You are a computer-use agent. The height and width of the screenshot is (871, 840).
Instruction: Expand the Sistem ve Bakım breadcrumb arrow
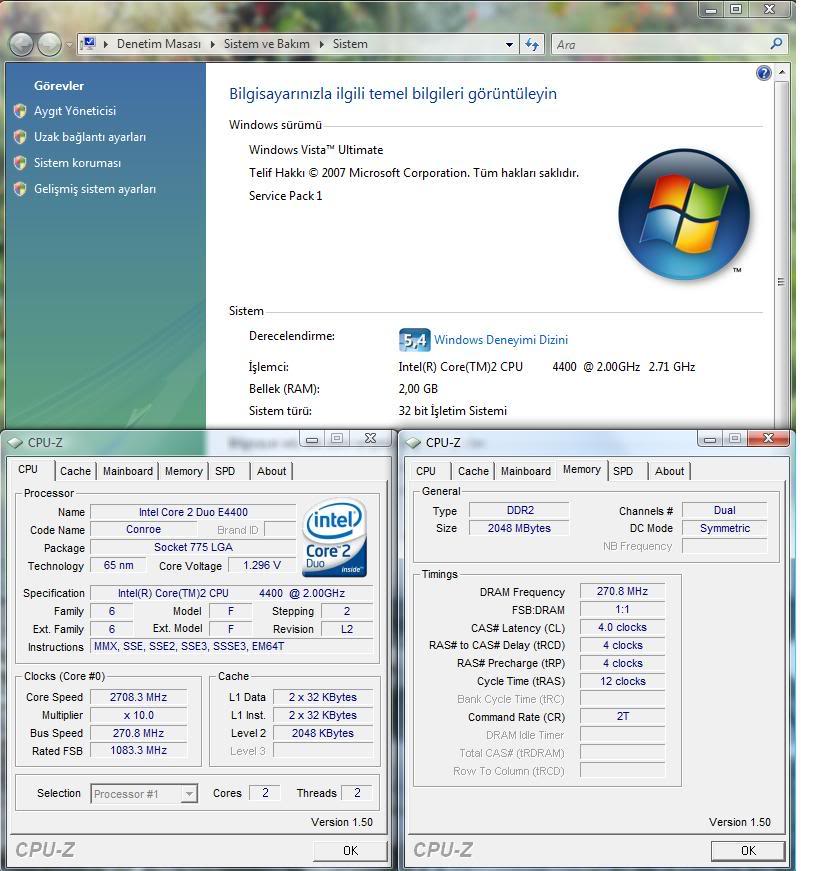[x=212, y=44]
